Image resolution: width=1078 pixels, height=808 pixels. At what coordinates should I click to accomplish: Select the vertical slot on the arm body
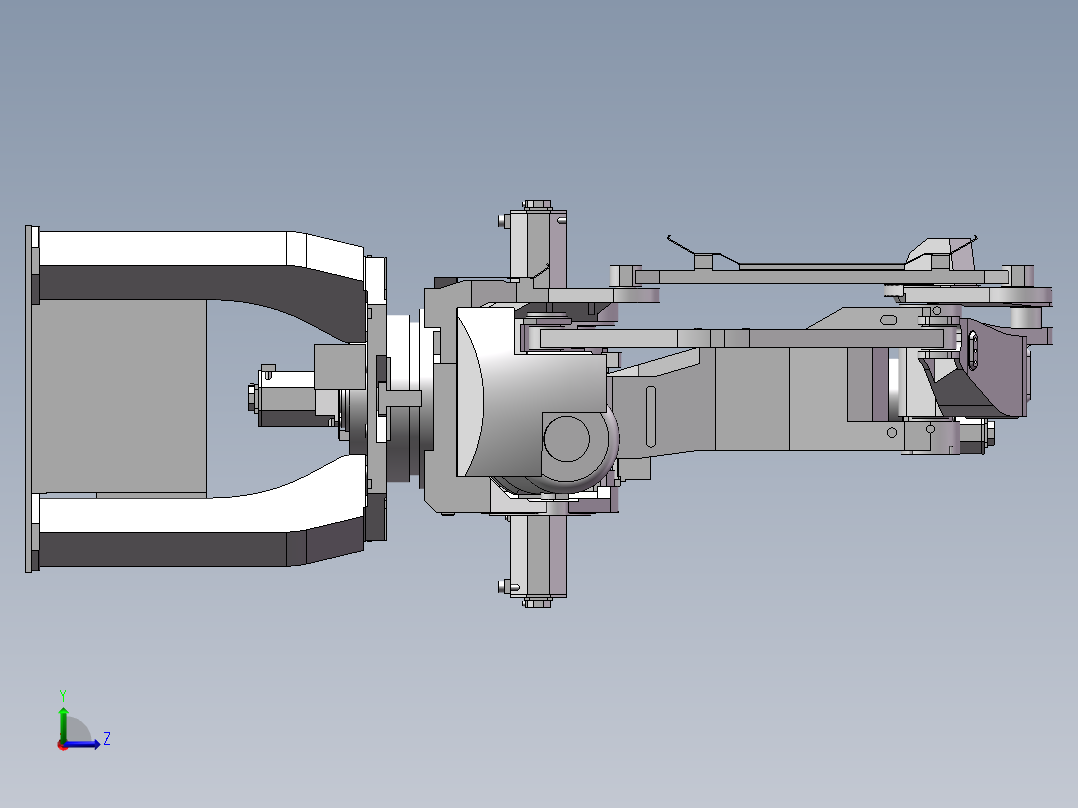pos(650,417)
